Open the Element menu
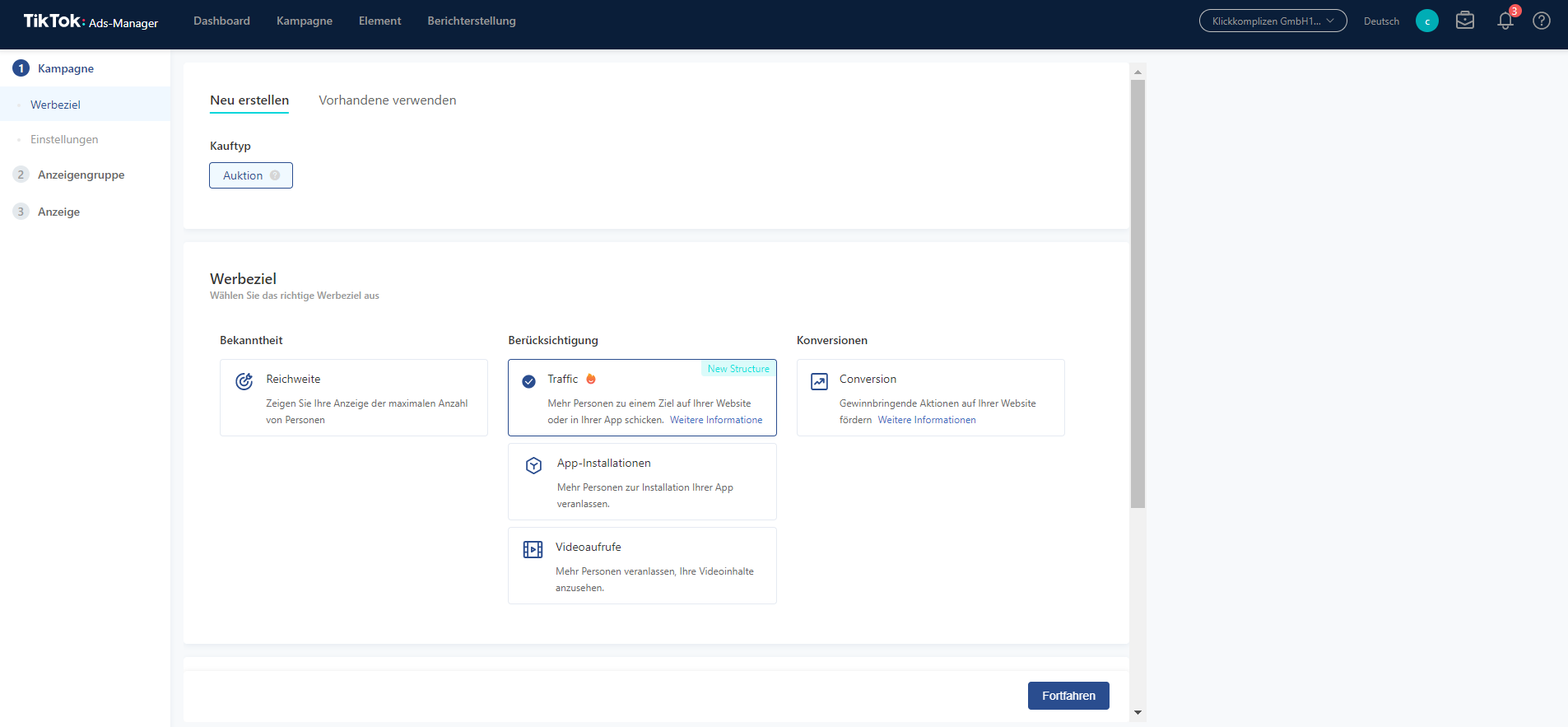1568x727 pixels. [380, 21]
